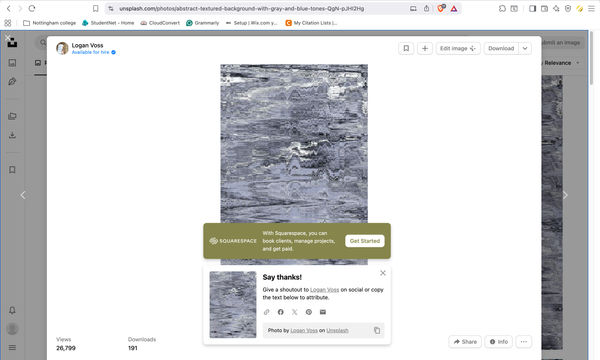
Task: Save photo with bookmark button
Action: (x=406, y=48)
